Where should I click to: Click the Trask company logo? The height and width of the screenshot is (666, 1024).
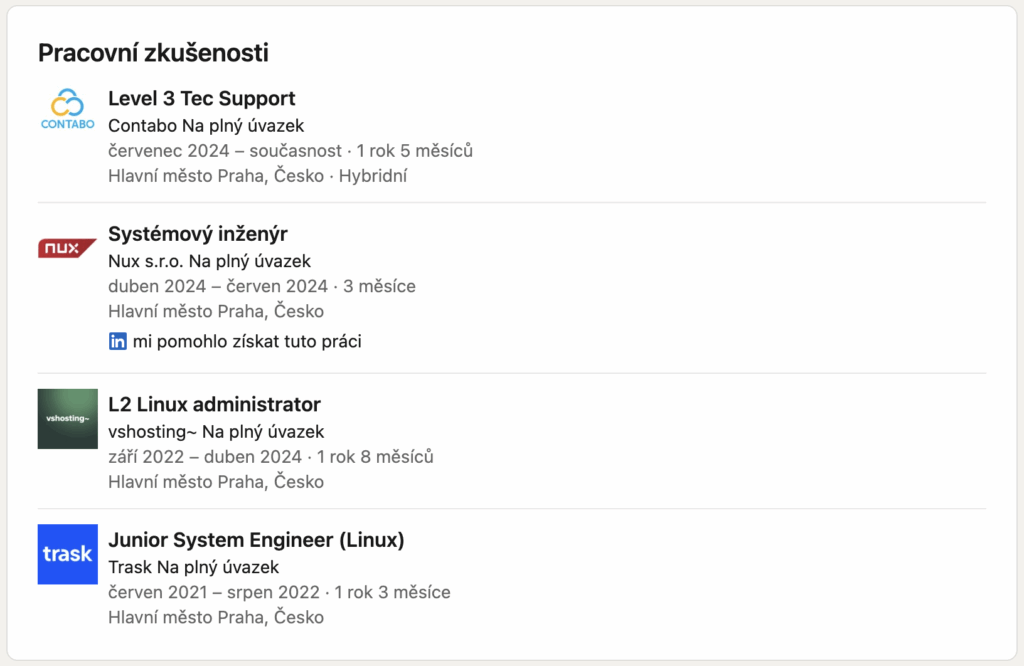(x=68, y=554)
